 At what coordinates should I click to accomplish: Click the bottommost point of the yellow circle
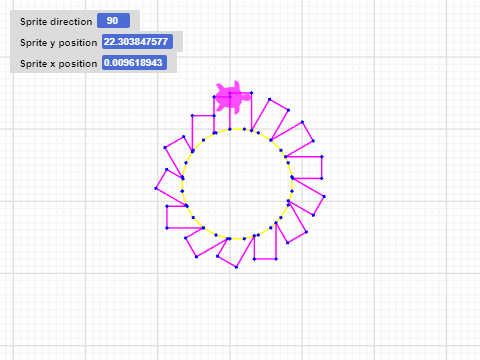tap(237, 239)
